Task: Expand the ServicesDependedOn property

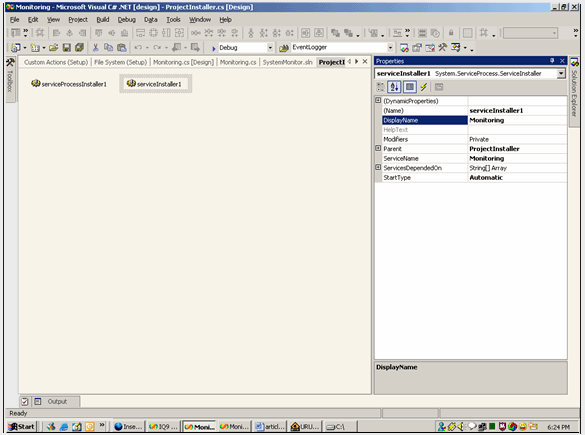Action: pos(378,168)
